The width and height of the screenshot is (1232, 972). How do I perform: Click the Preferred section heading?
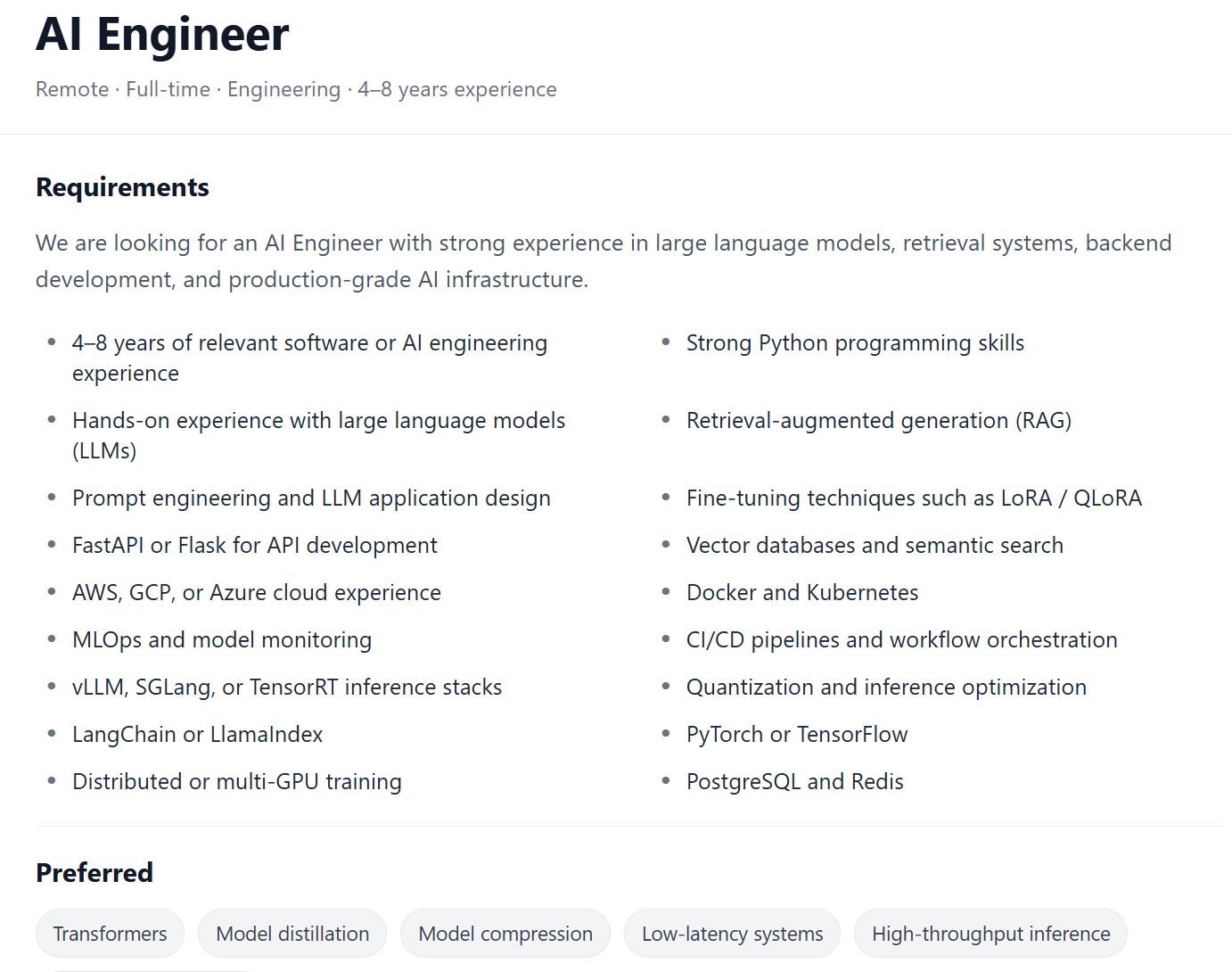tap(94, 872)
